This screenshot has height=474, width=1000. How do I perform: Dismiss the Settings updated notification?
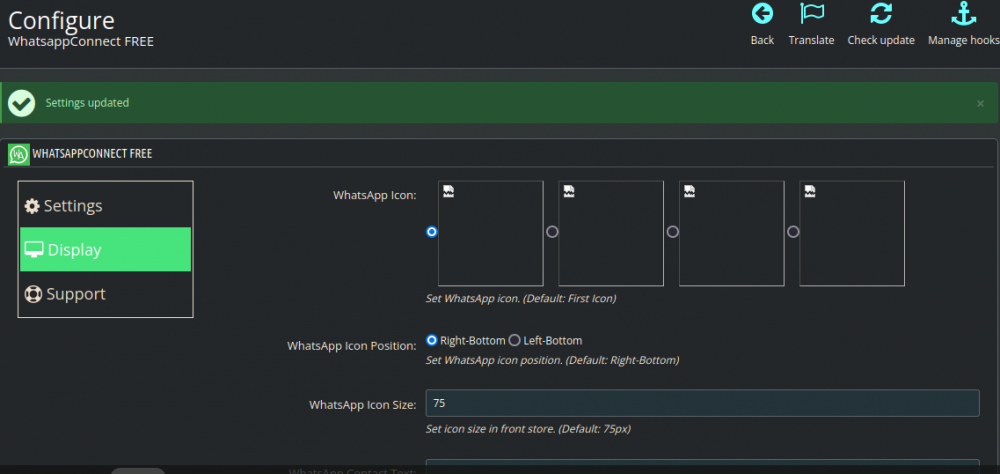[980, 103]
